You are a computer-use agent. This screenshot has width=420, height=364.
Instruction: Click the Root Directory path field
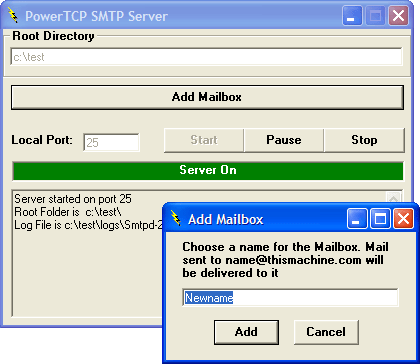[x=206, y=57]
